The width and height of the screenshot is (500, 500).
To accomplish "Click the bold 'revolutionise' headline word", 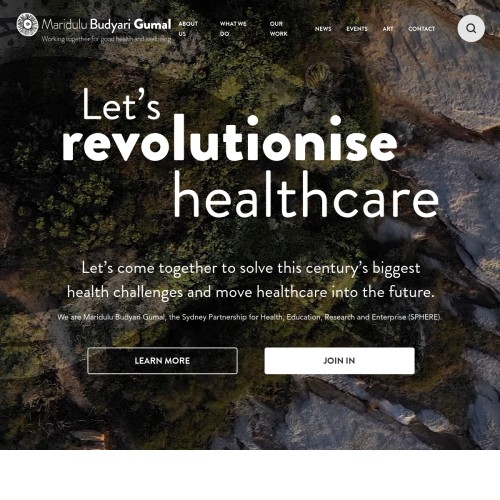I will click(230, 139).
